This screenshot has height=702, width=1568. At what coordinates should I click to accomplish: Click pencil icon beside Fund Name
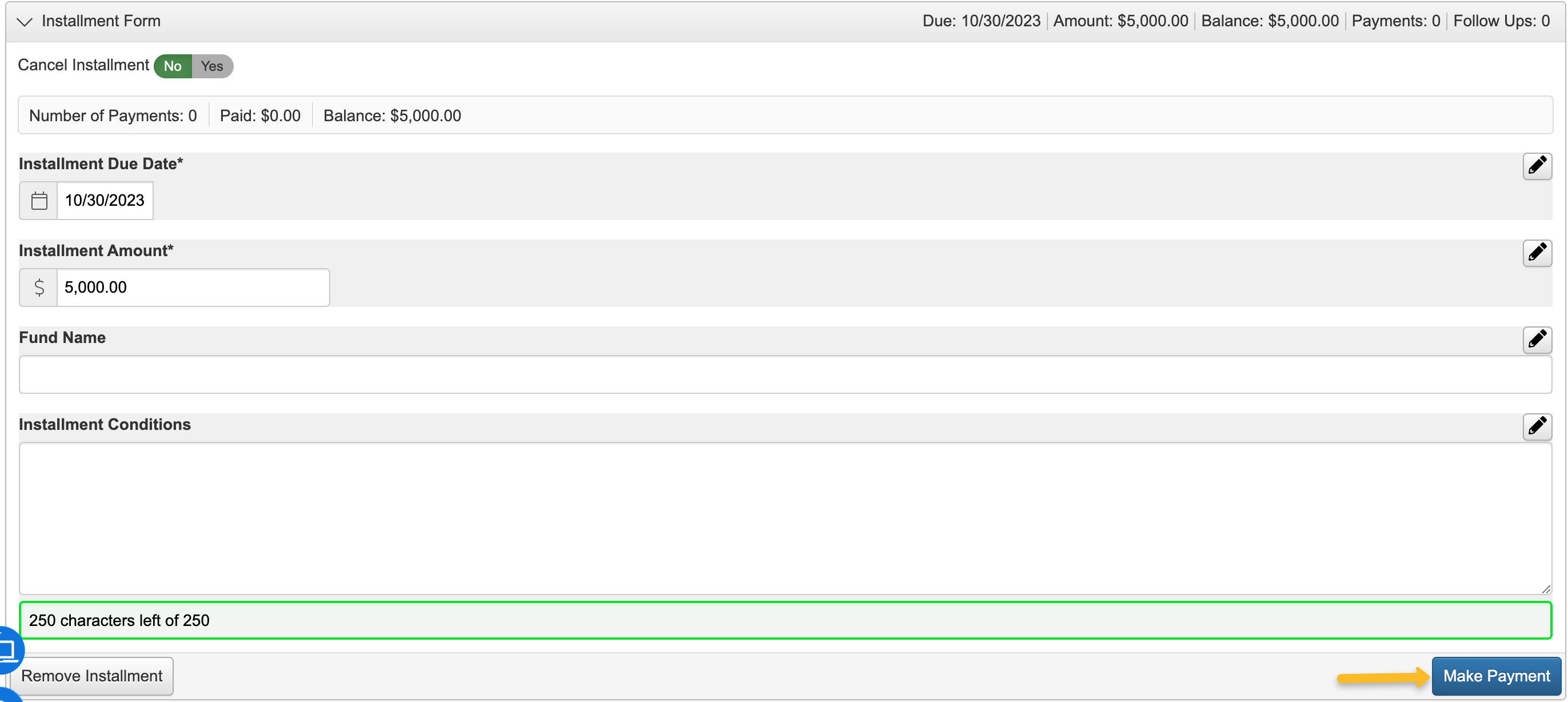coord(1537,340)
